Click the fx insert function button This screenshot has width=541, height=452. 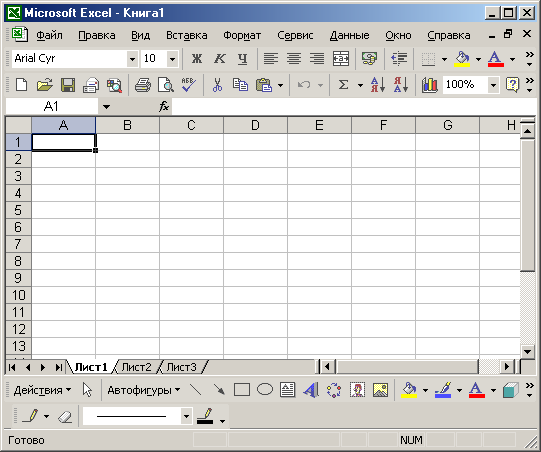tap(164, 106)
